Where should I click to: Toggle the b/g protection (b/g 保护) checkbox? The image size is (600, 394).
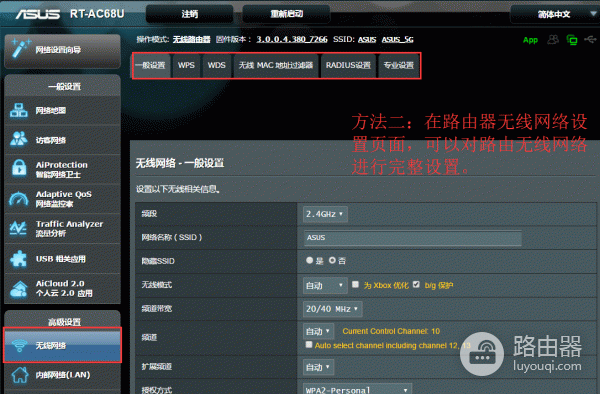pyautogui.click(x=416, y=284)
